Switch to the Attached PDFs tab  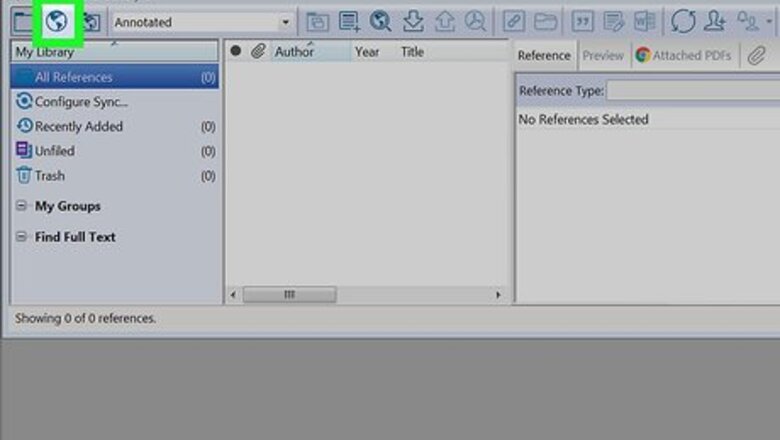coord(684,55)
